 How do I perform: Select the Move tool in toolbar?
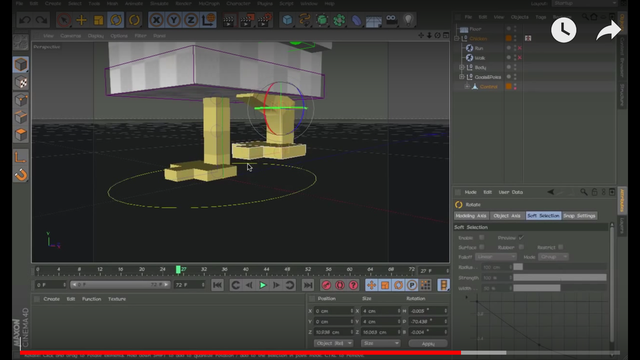[81, 20]
